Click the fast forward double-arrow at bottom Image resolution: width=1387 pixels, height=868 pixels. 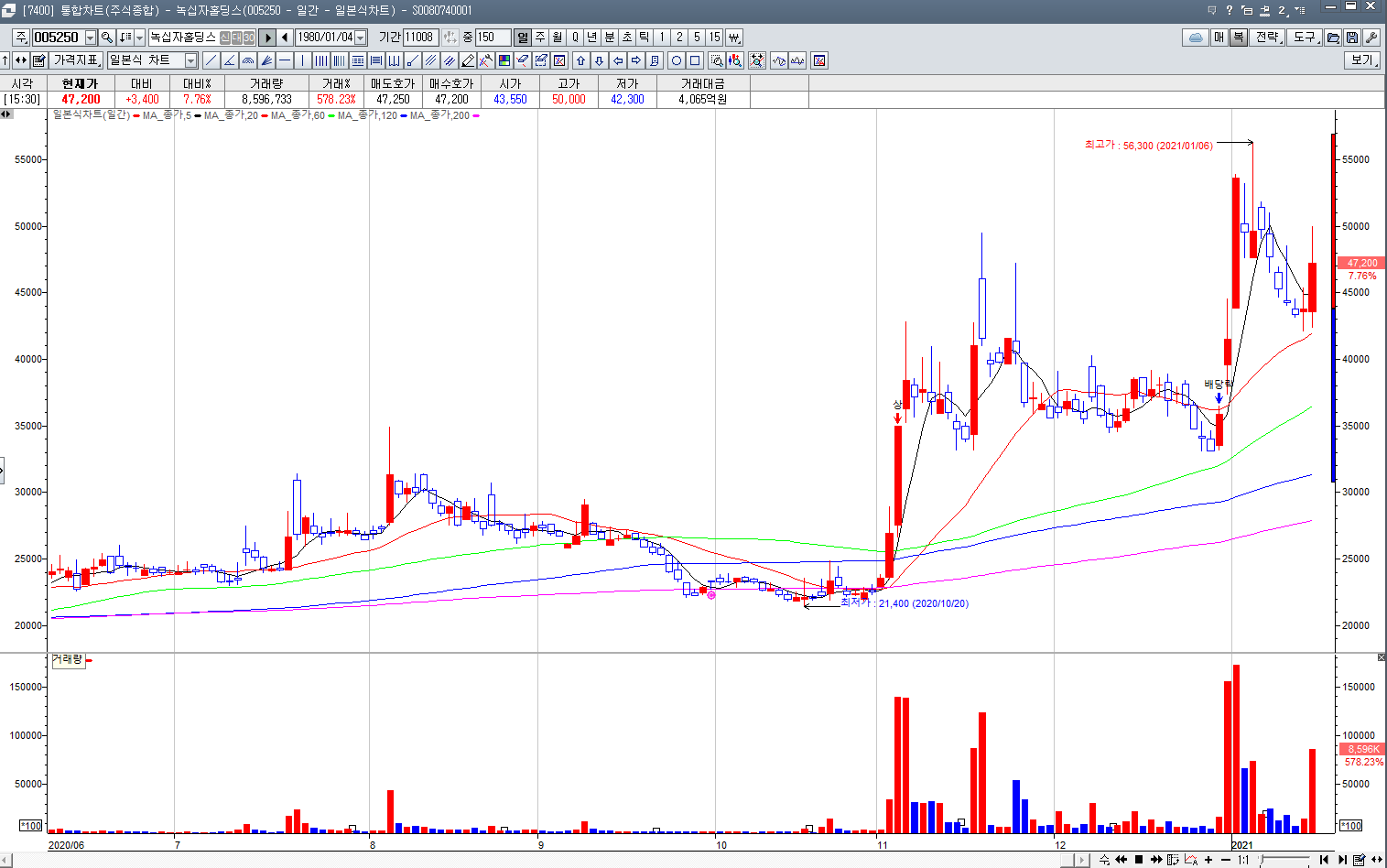pos(1156,860)
